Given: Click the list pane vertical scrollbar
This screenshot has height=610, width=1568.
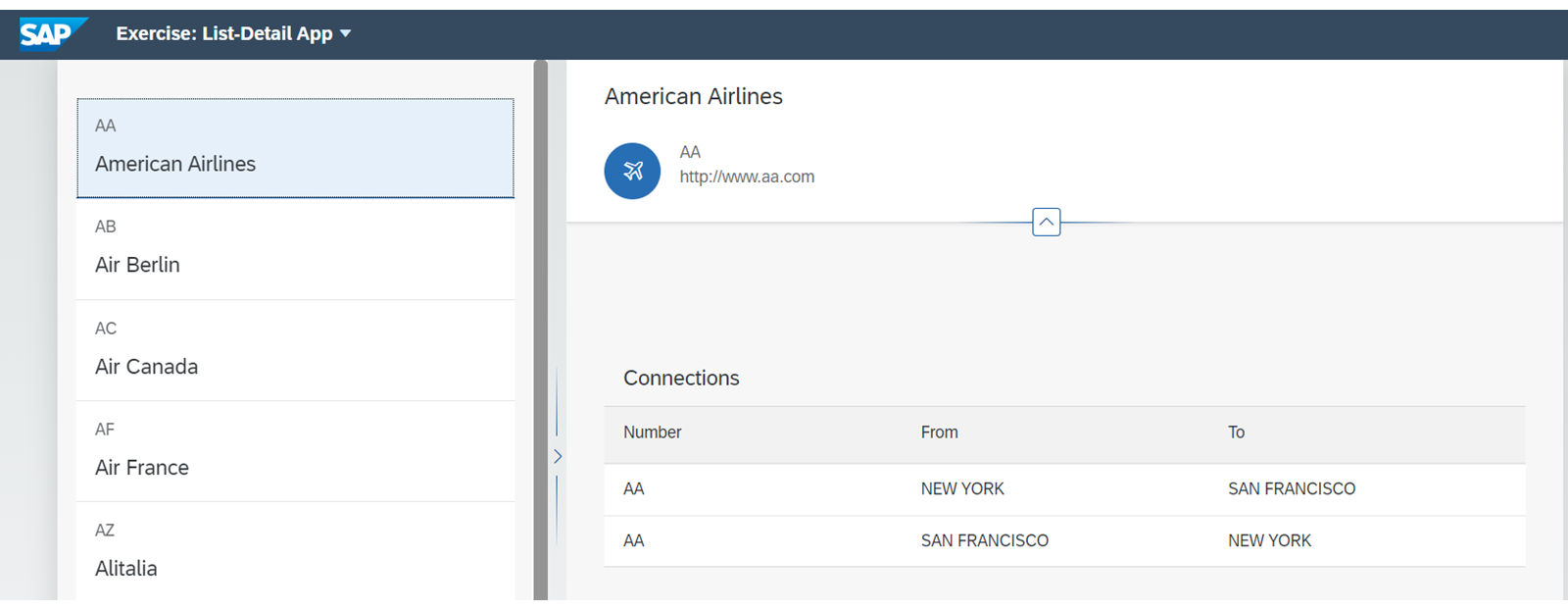Looking at the screenshot, I should coord(541,330).
